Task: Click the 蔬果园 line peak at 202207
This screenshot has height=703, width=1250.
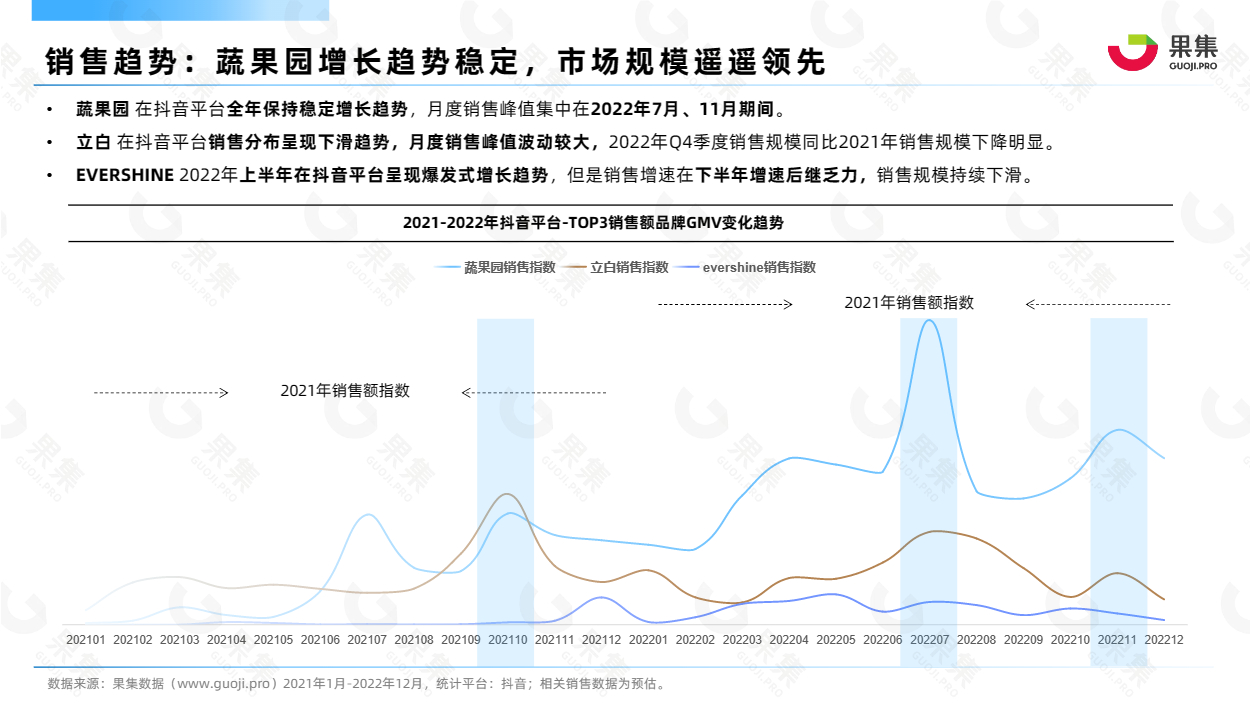Action: tap(929, 321)
